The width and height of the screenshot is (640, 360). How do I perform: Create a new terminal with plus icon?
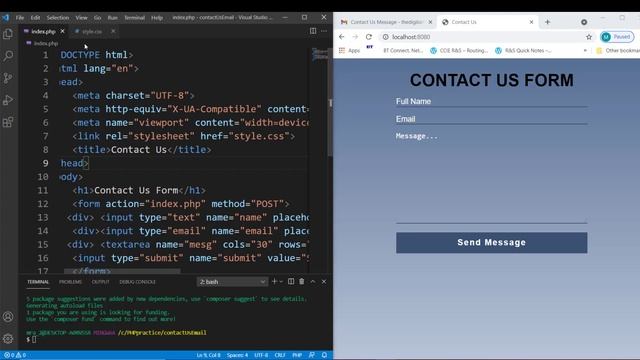(274, 282)
